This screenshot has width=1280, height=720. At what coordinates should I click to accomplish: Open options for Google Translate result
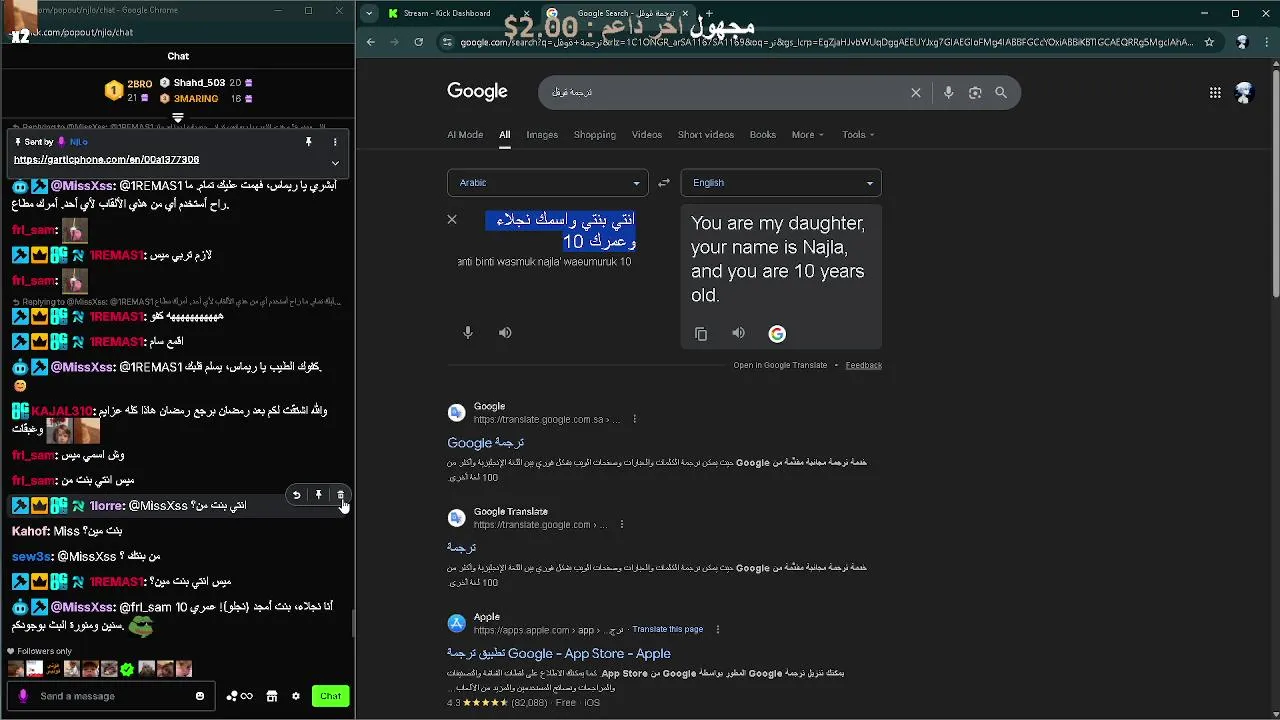tap(622, 524)
